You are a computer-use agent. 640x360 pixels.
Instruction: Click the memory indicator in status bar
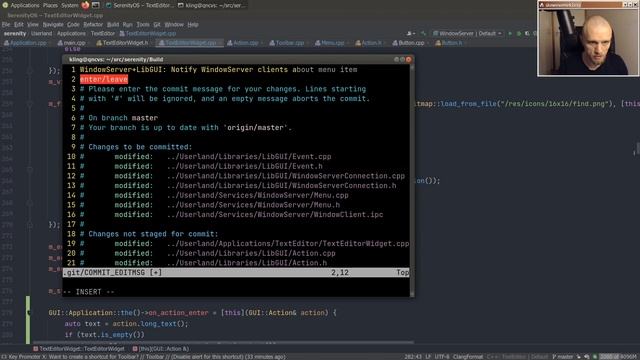click(x=618, y=357)
